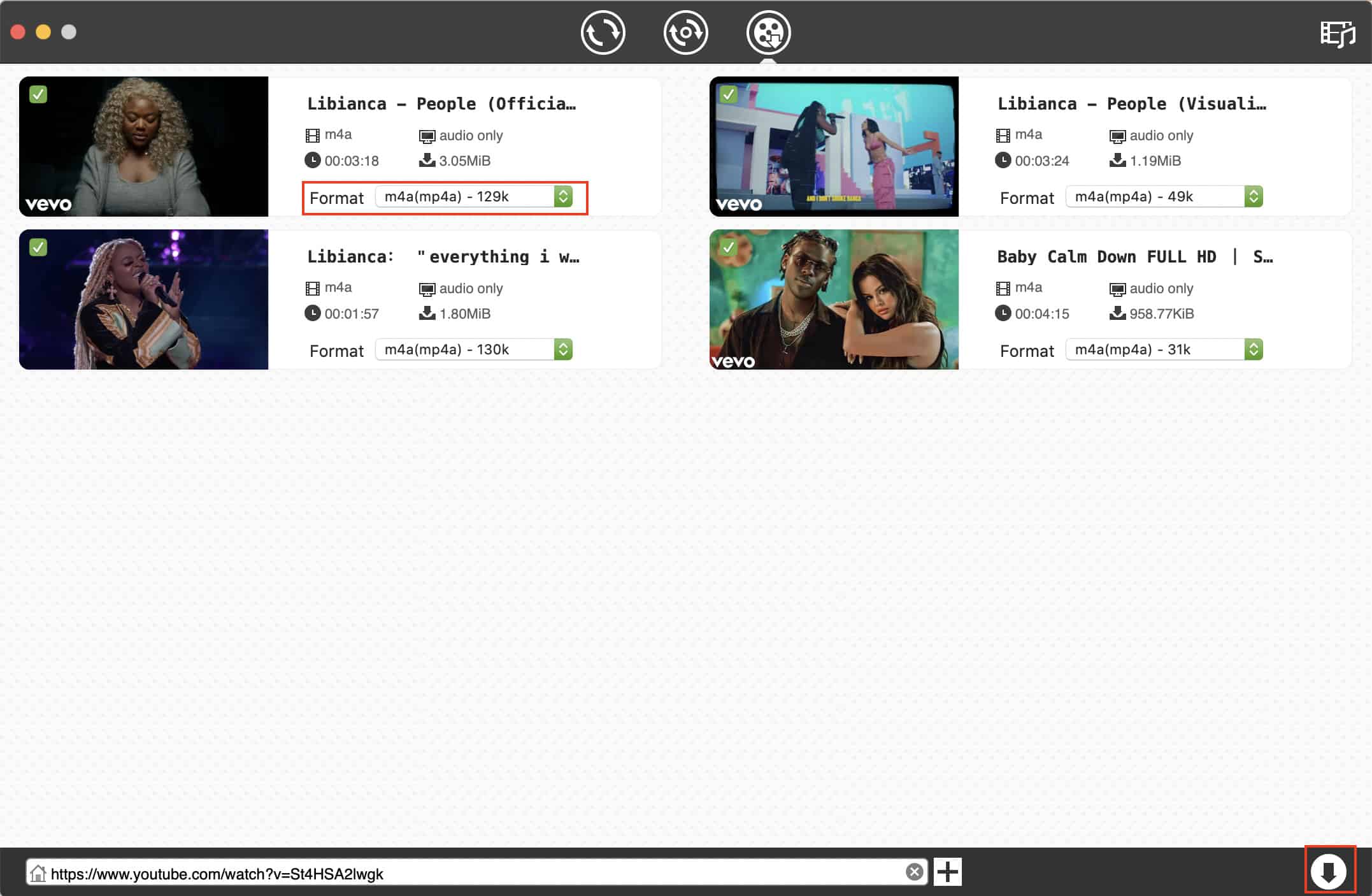This screenshot has height=896, width=1372.
Task: Open the second rotating-arrows tab icon with center dot
Action: (x=685, y=33)
